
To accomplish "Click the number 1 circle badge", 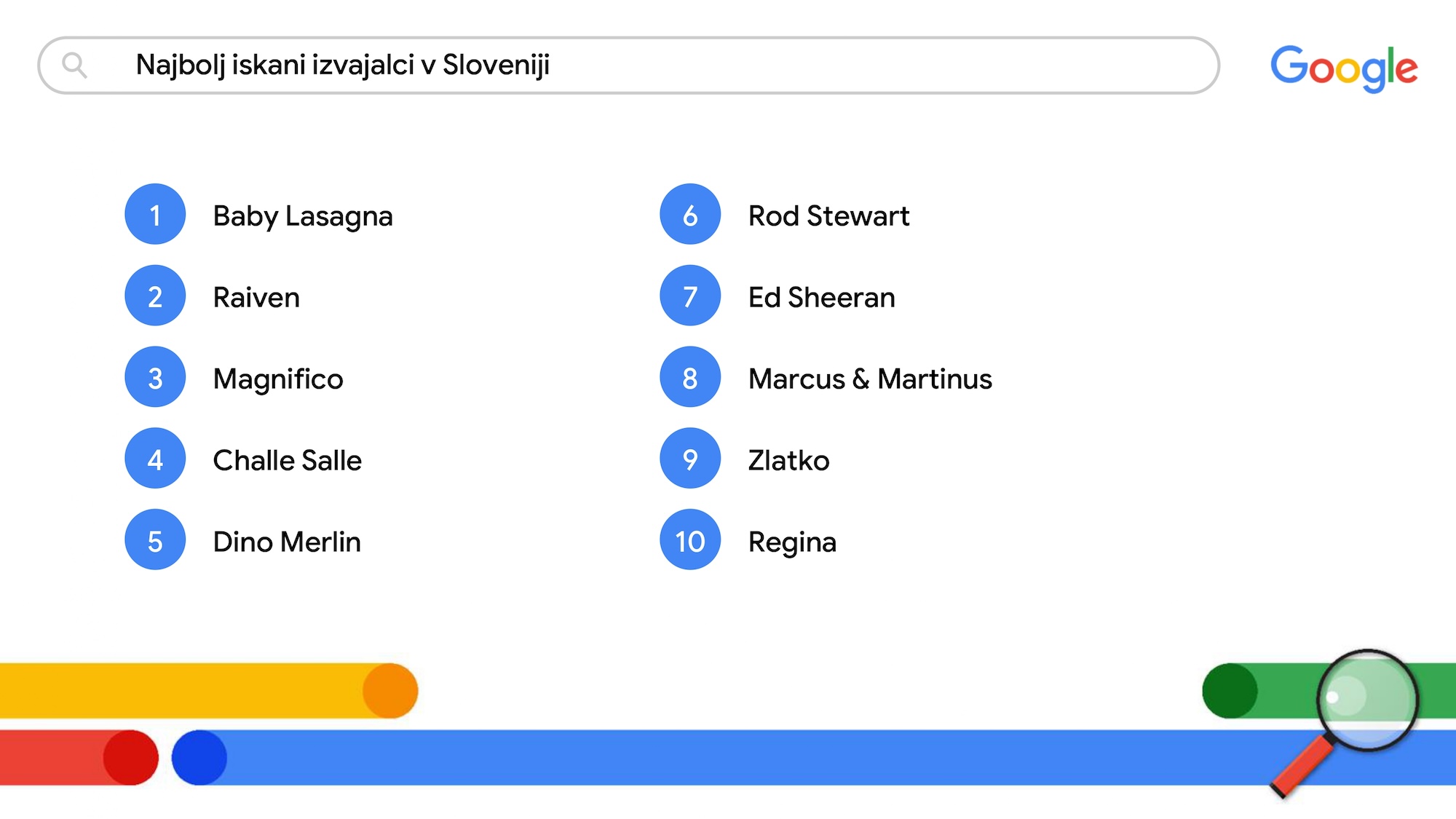I will coord(155,215).
